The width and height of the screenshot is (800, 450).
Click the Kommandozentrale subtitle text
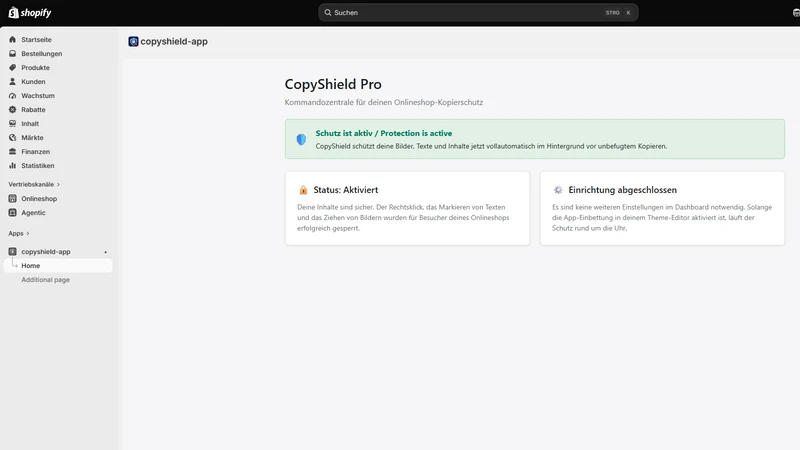[384, 102]
